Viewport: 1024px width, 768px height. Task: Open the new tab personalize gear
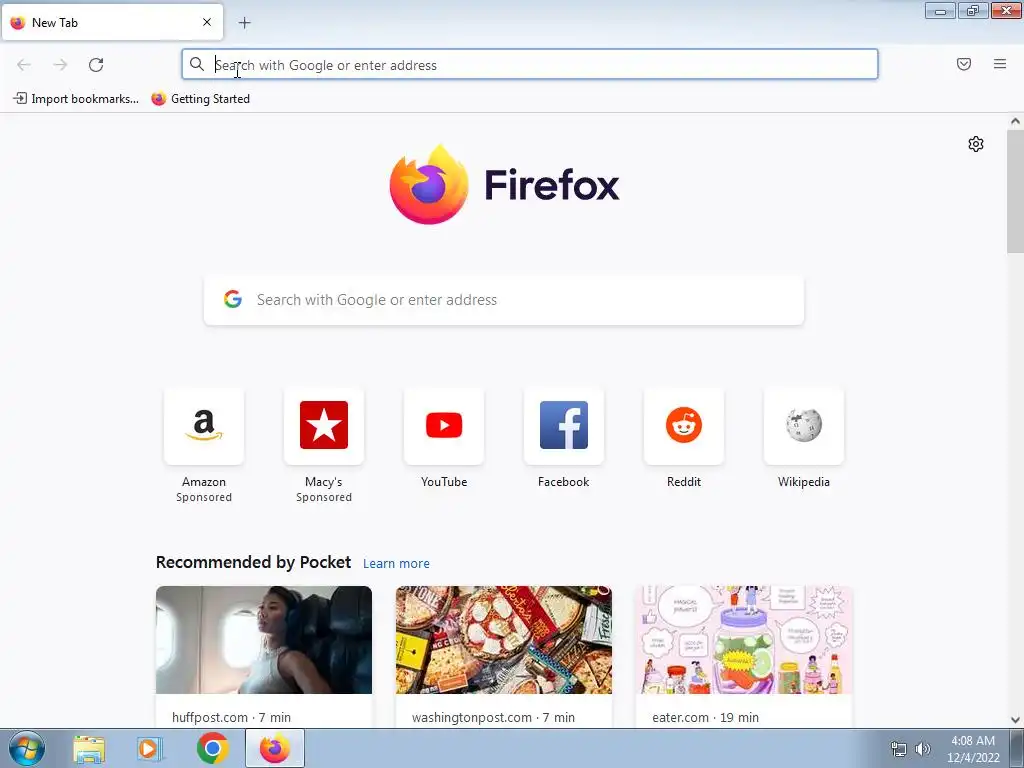976,144
